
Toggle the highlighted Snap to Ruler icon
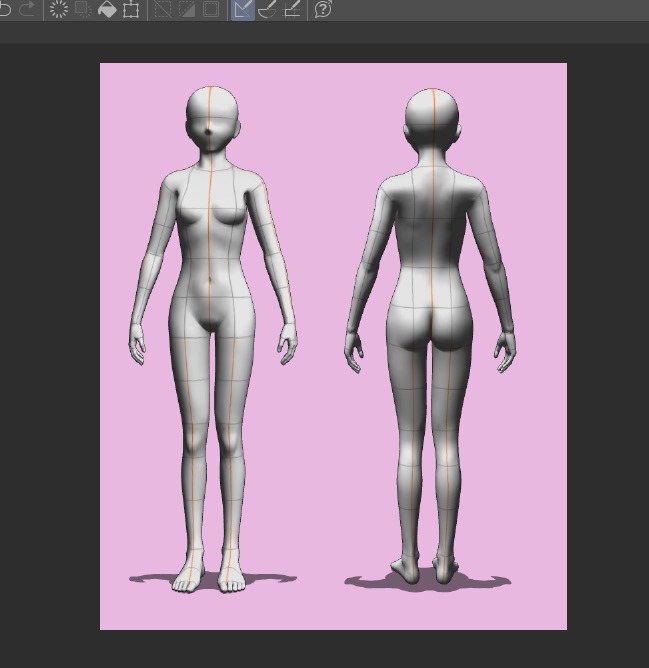point(243,10)
